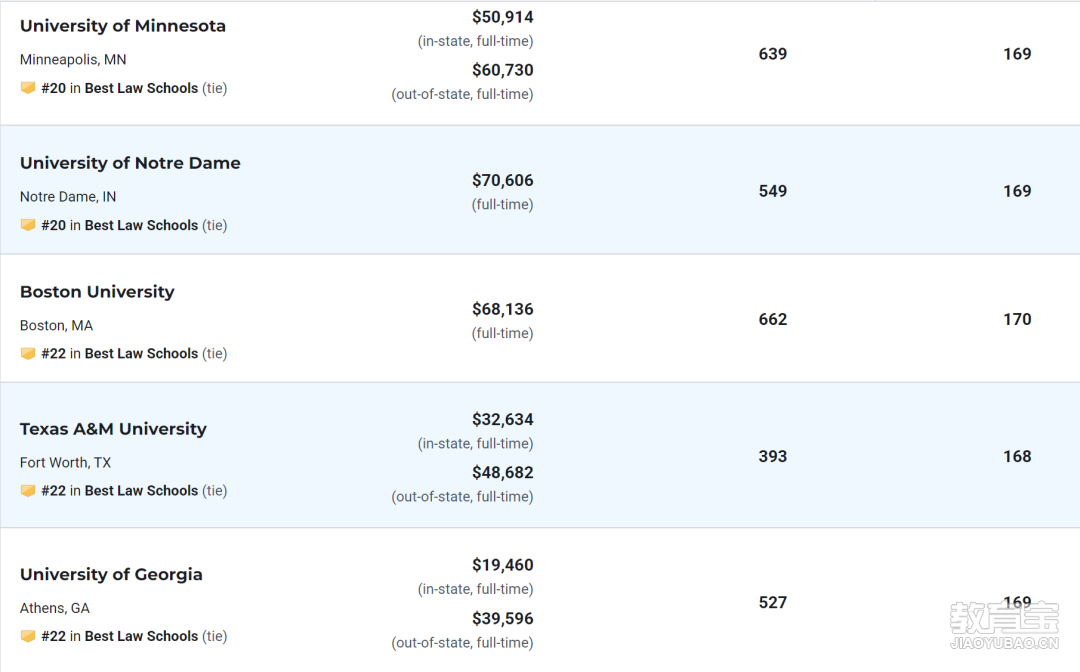Open the University of Notre Dame link

coord(130,163)
